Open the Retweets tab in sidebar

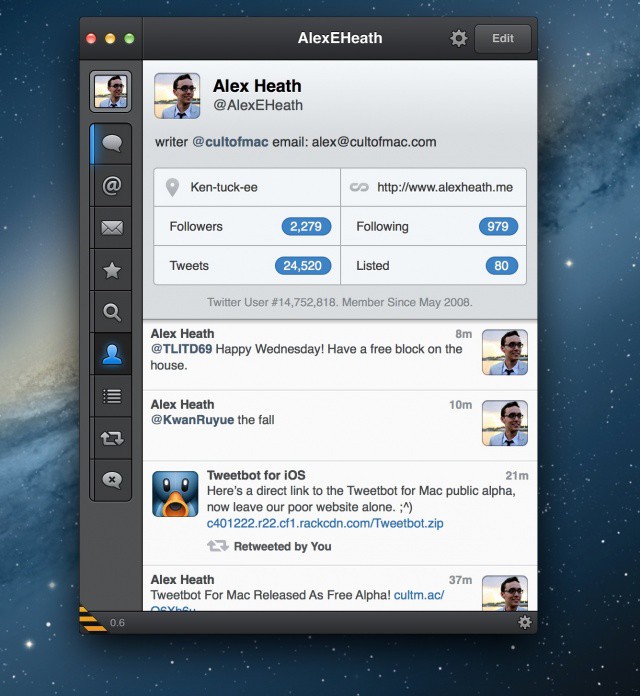pyautogui.click(x=111, y=438)
